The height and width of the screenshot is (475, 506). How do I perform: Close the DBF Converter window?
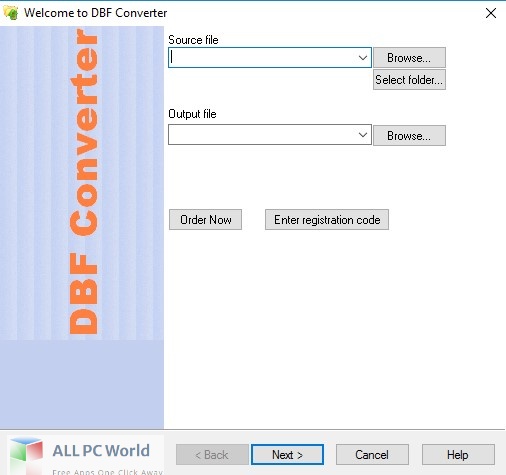pyautogui.click(x=491, y=13)
